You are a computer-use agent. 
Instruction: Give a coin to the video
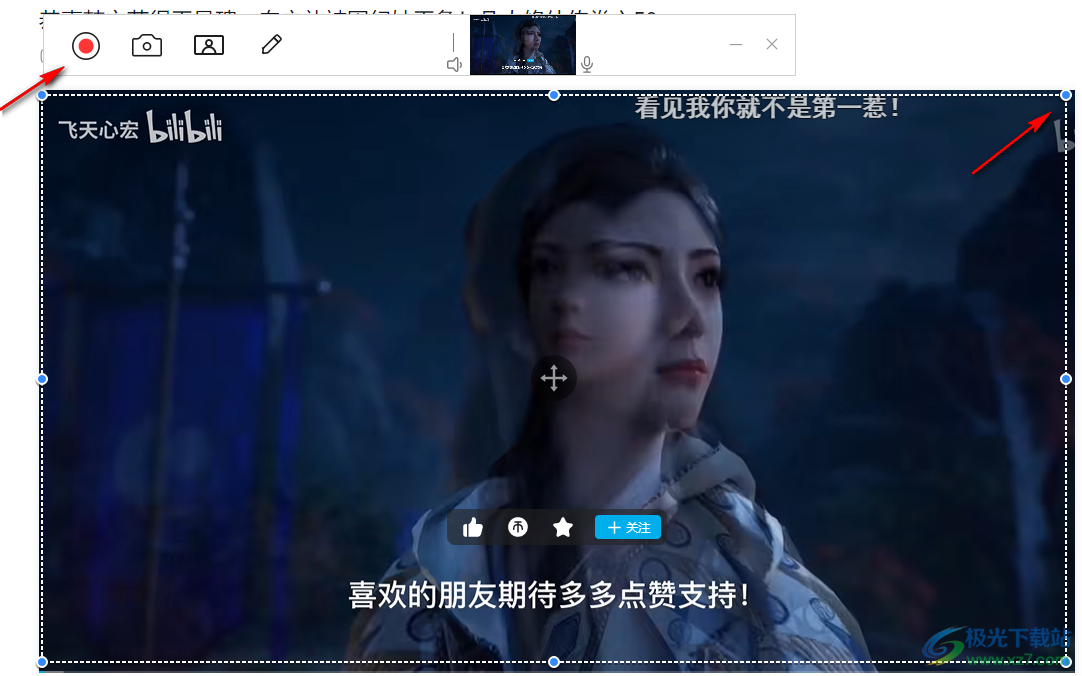(518, 528)
